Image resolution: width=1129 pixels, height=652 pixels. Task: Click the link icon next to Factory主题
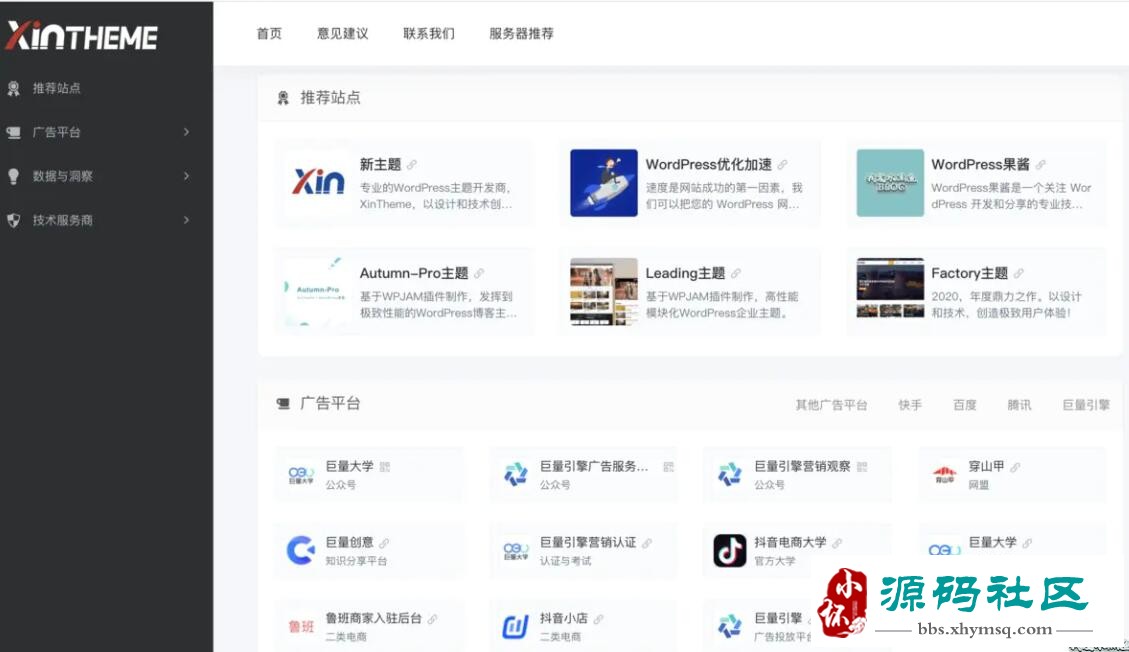click(x=1018, y=273)
